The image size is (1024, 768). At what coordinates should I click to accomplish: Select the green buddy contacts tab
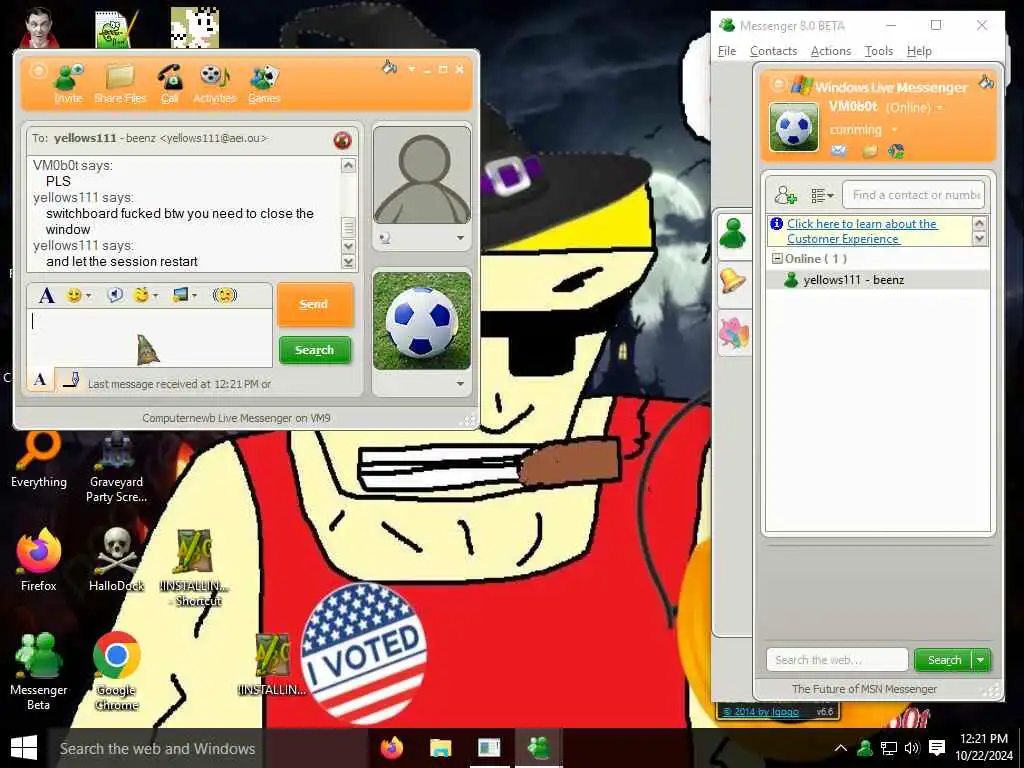[733, 233]
